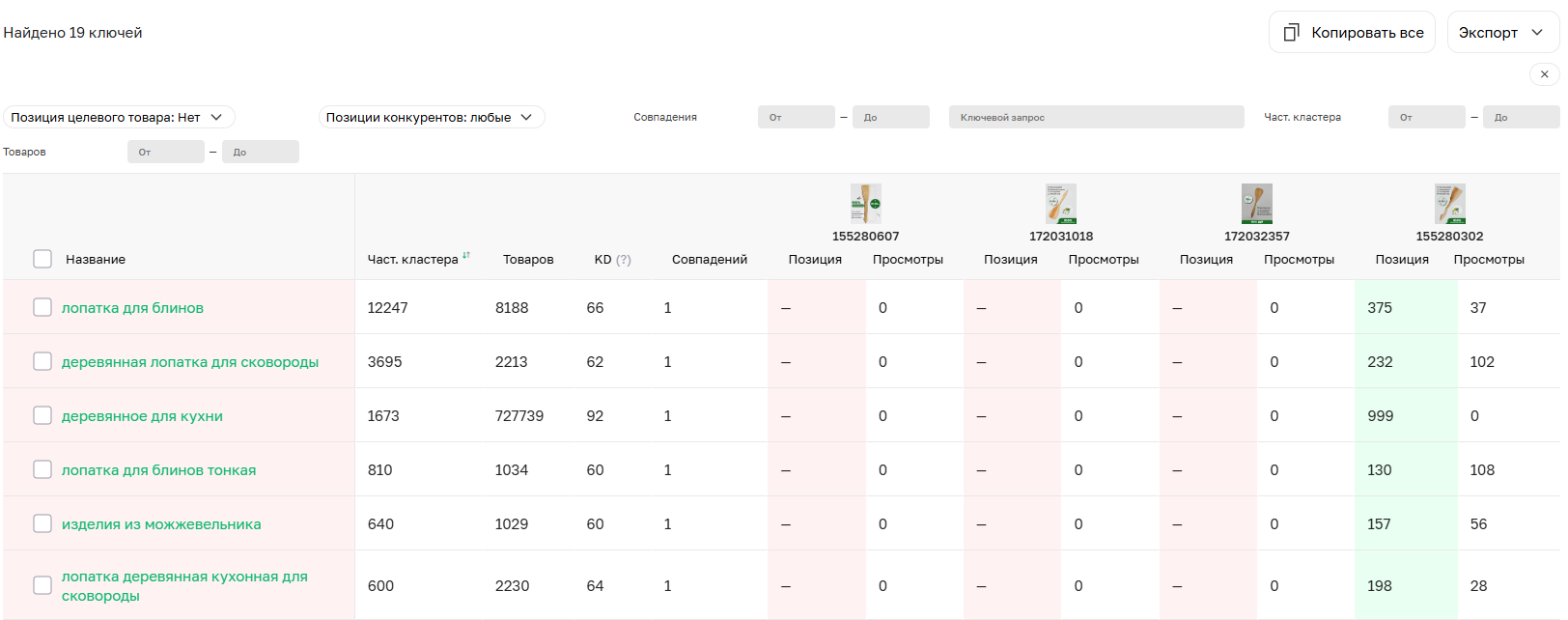Click the Ключевой запрос search field

(x=1096, y=117)
